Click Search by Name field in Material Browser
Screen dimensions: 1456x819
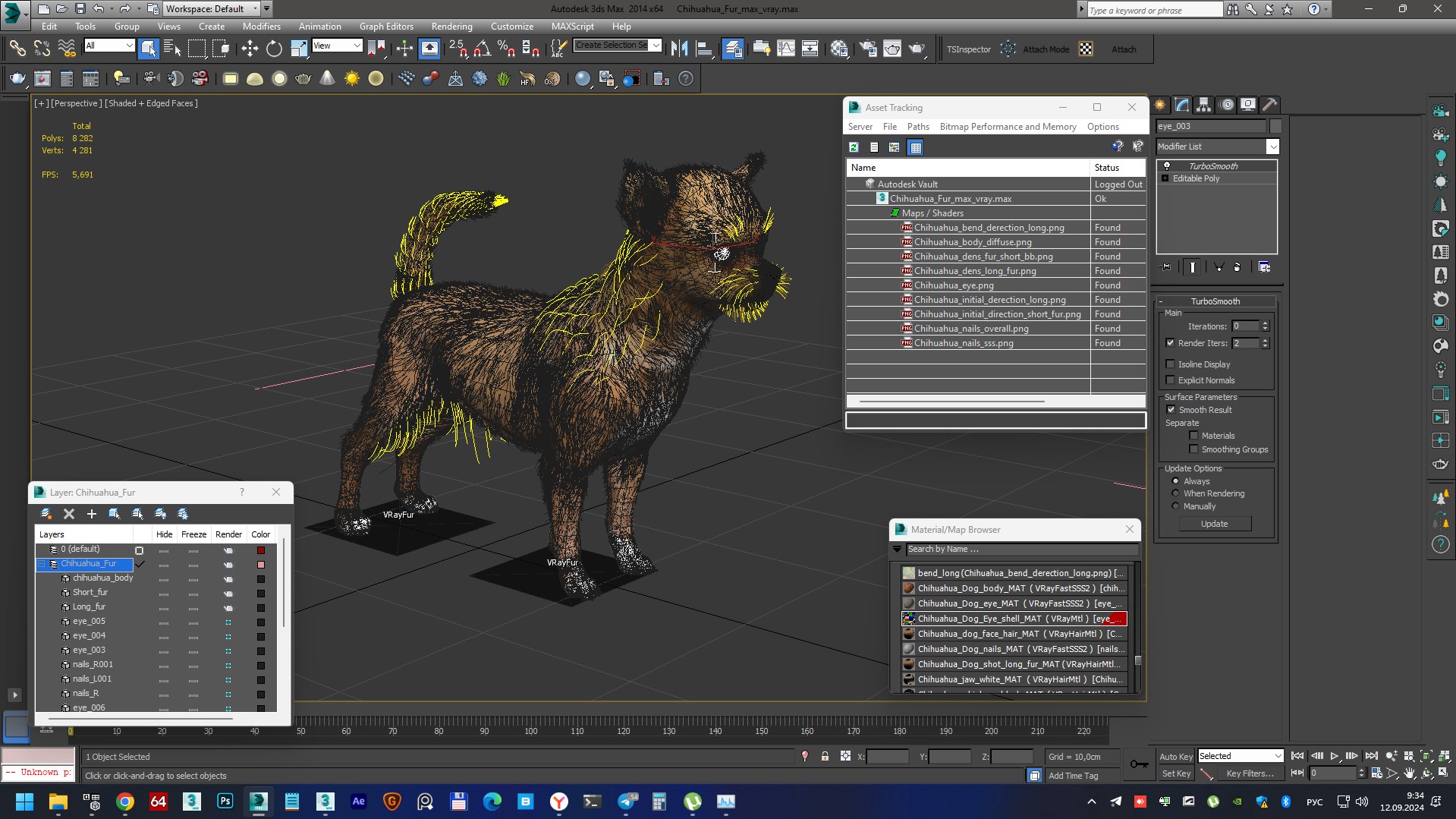pos(1021,549)
